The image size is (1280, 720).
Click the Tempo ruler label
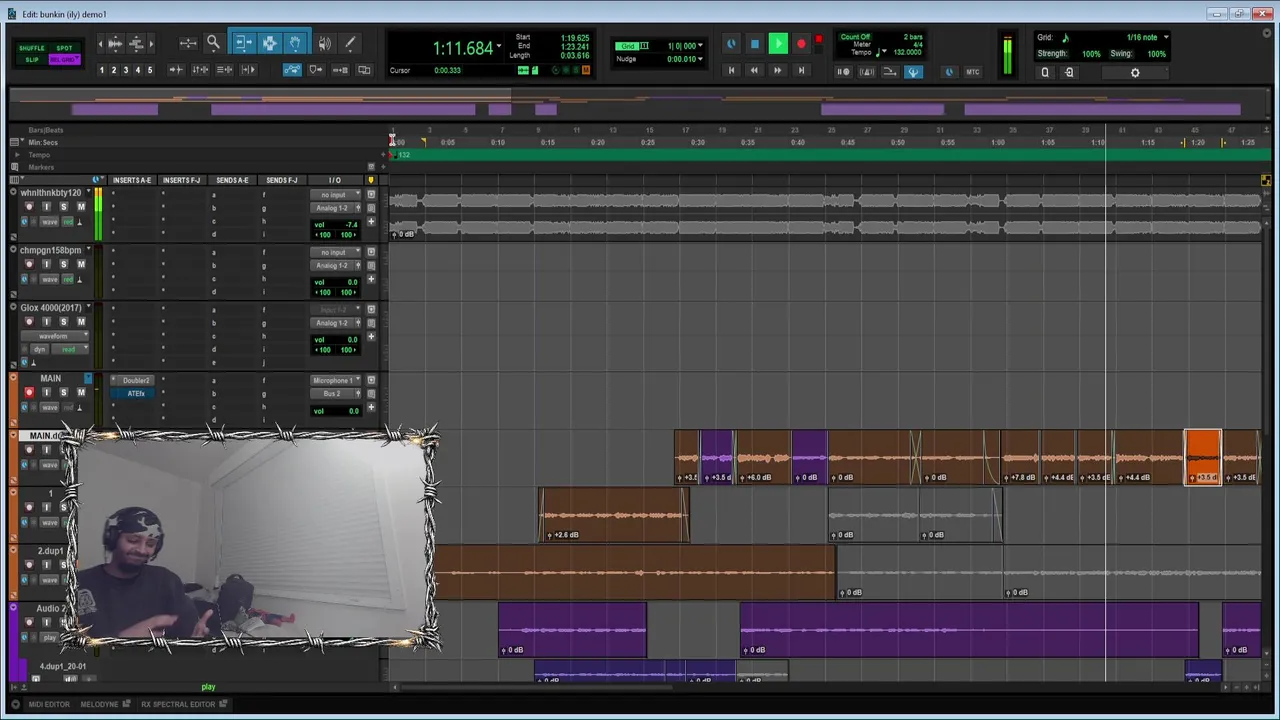click(40, 155)
